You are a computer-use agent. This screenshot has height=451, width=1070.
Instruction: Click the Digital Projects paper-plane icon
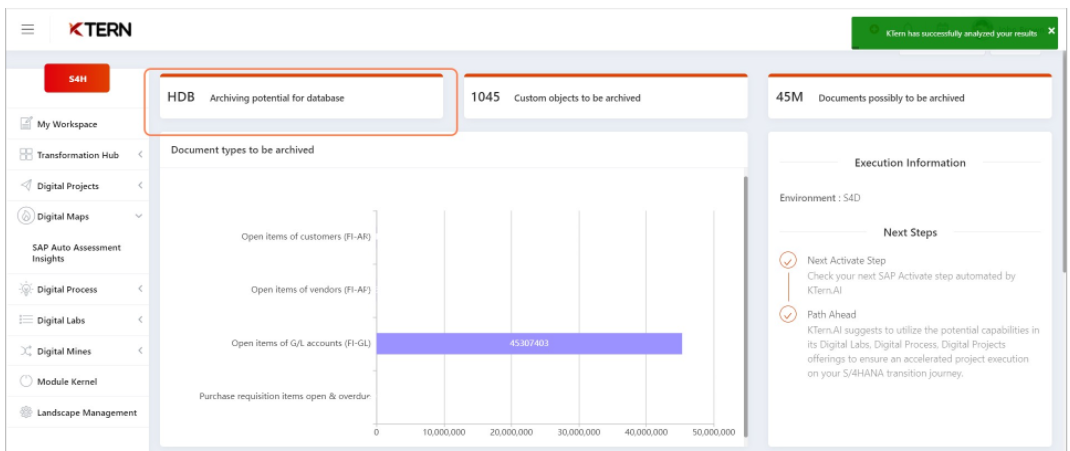(26, 186)
